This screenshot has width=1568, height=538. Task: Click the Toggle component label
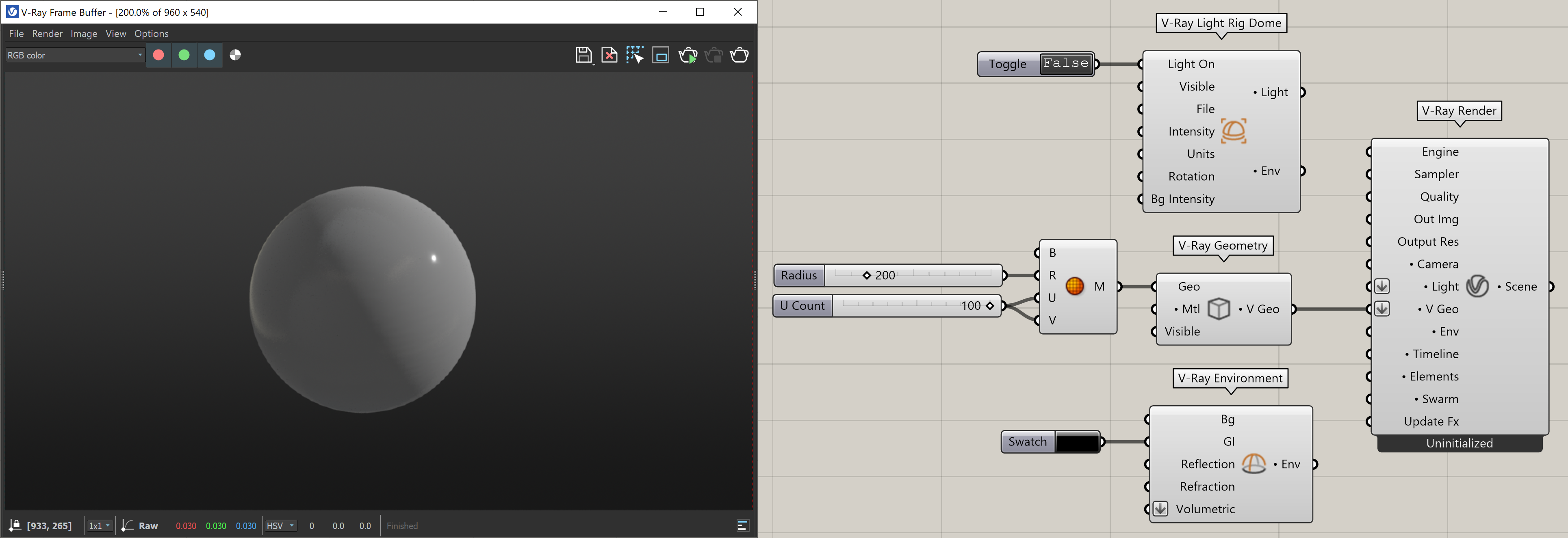point(1007,64)
